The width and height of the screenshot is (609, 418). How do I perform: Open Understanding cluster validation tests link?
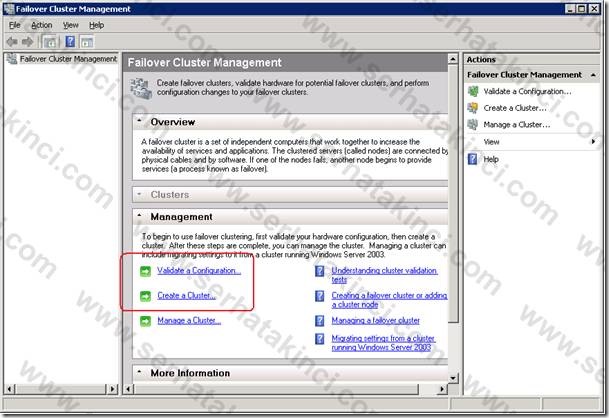point(385,275)
